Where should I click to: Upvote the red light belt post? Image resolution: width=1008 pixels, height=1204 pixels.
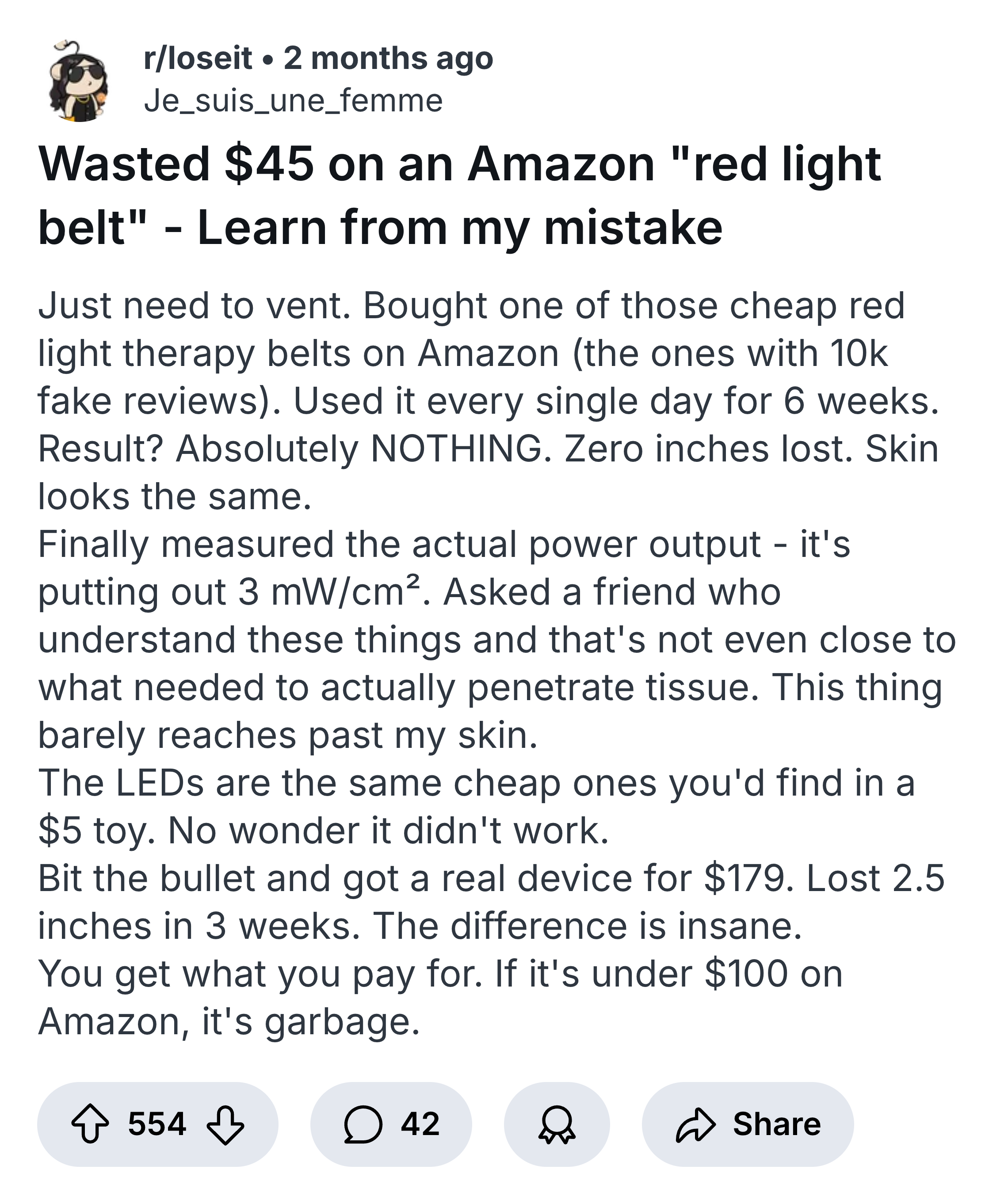click(x=89, y=1124)
